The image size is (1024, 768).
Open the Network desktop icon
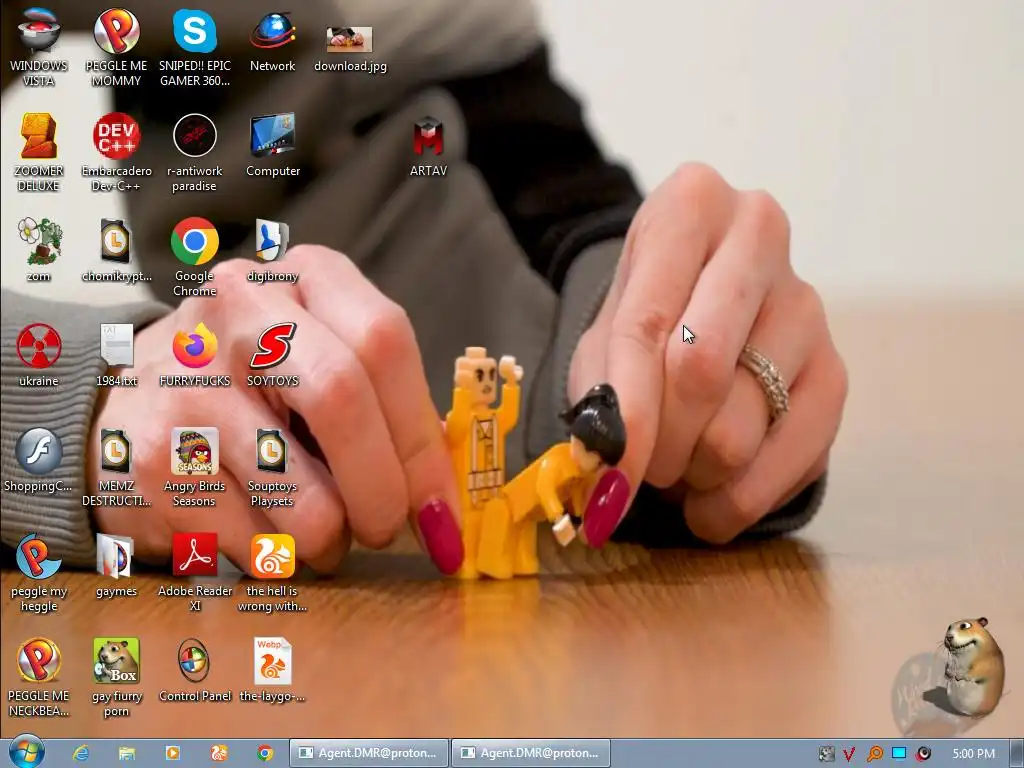tap(272, 40)
